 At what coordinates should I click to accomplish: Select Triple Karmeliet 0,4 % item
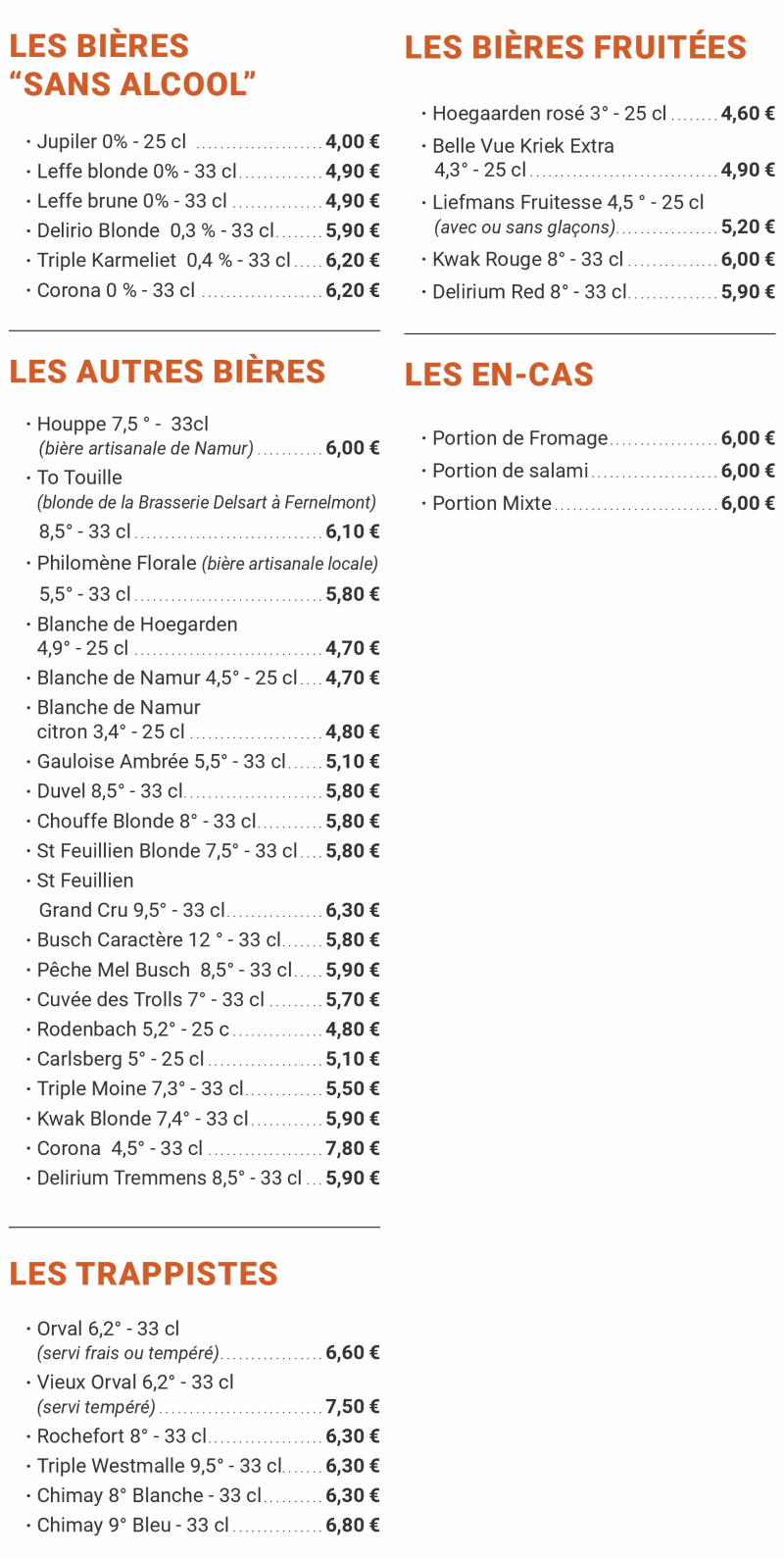pos(203,261)
